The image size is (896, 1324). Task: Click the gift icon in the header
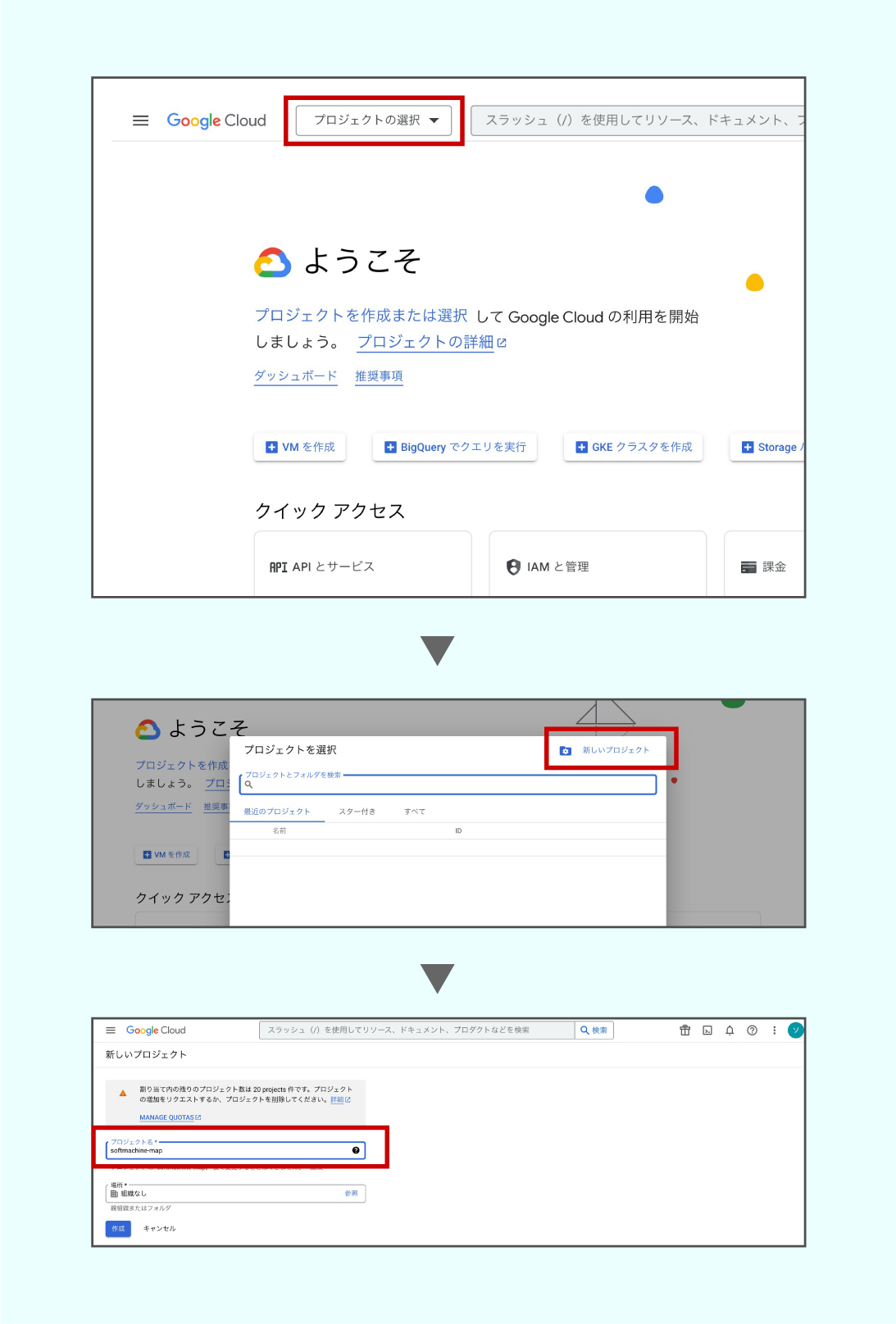point(685,1031)
